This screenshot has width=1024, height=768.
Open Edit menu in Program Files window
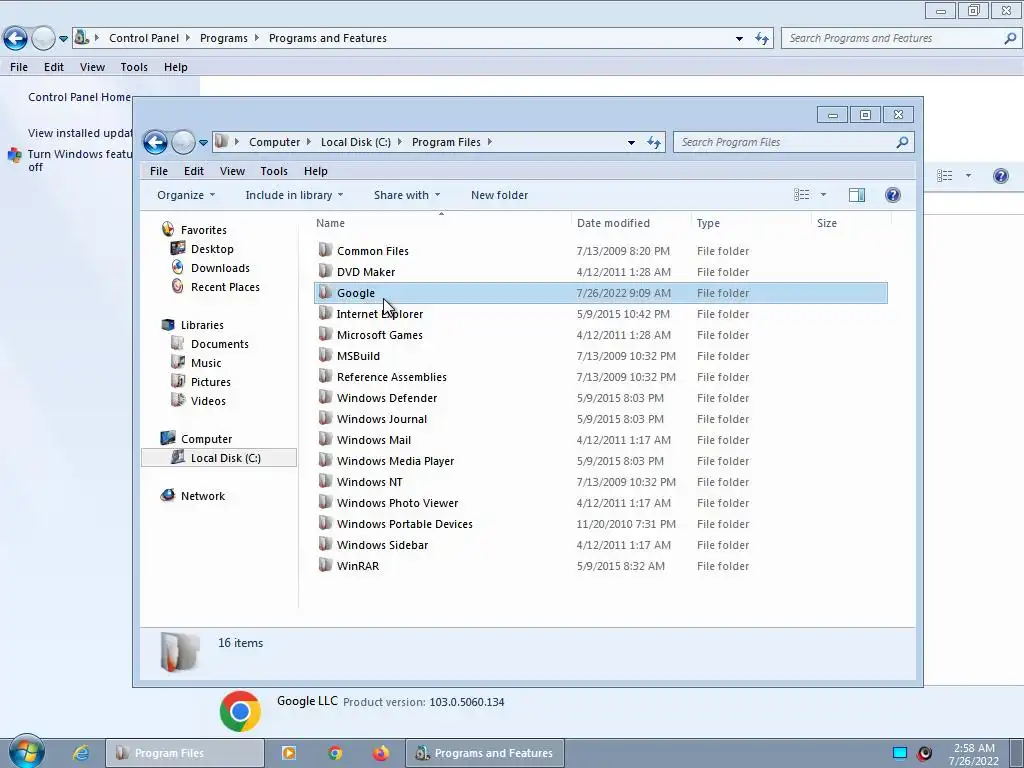point(193,171)
